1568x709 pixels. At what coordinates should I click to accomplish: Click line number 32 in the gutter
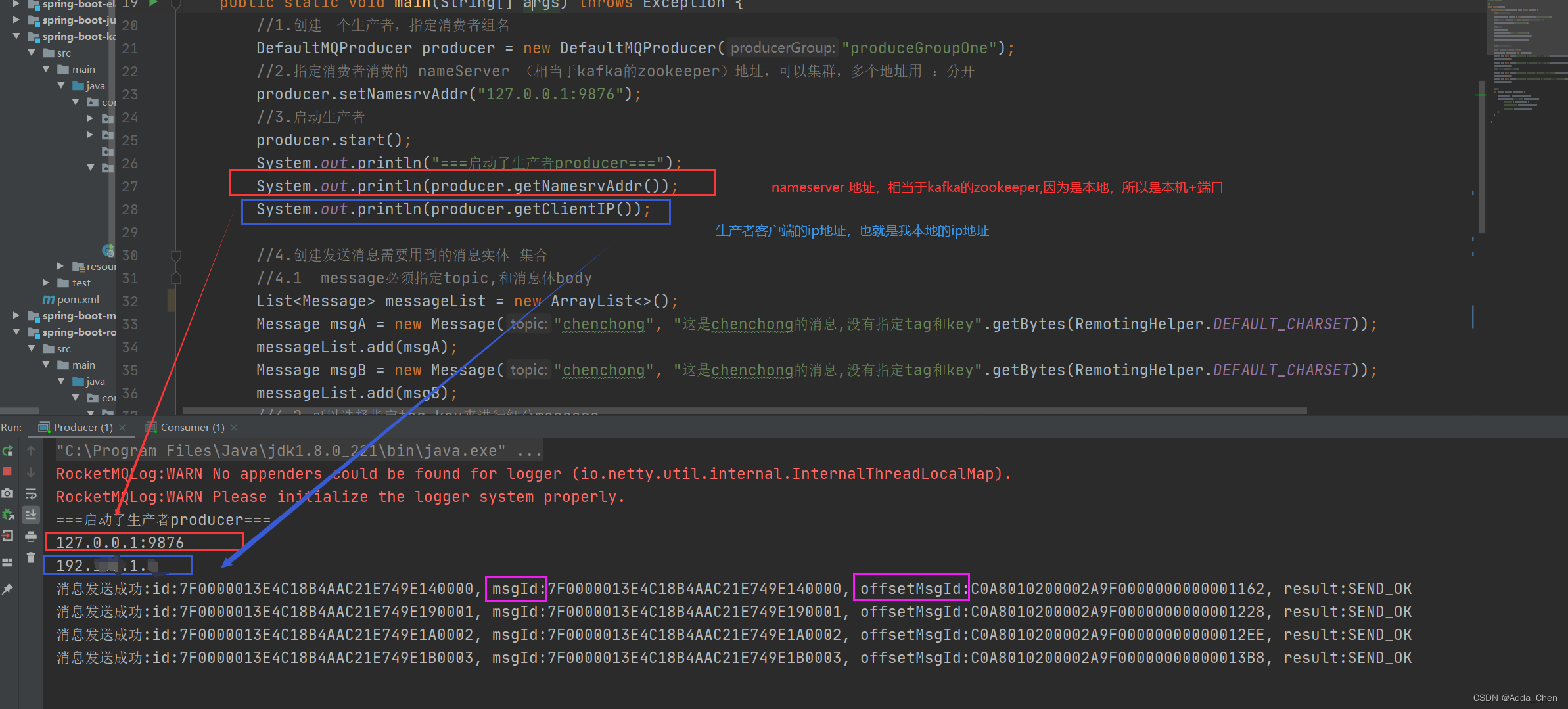tap(130, 302)
